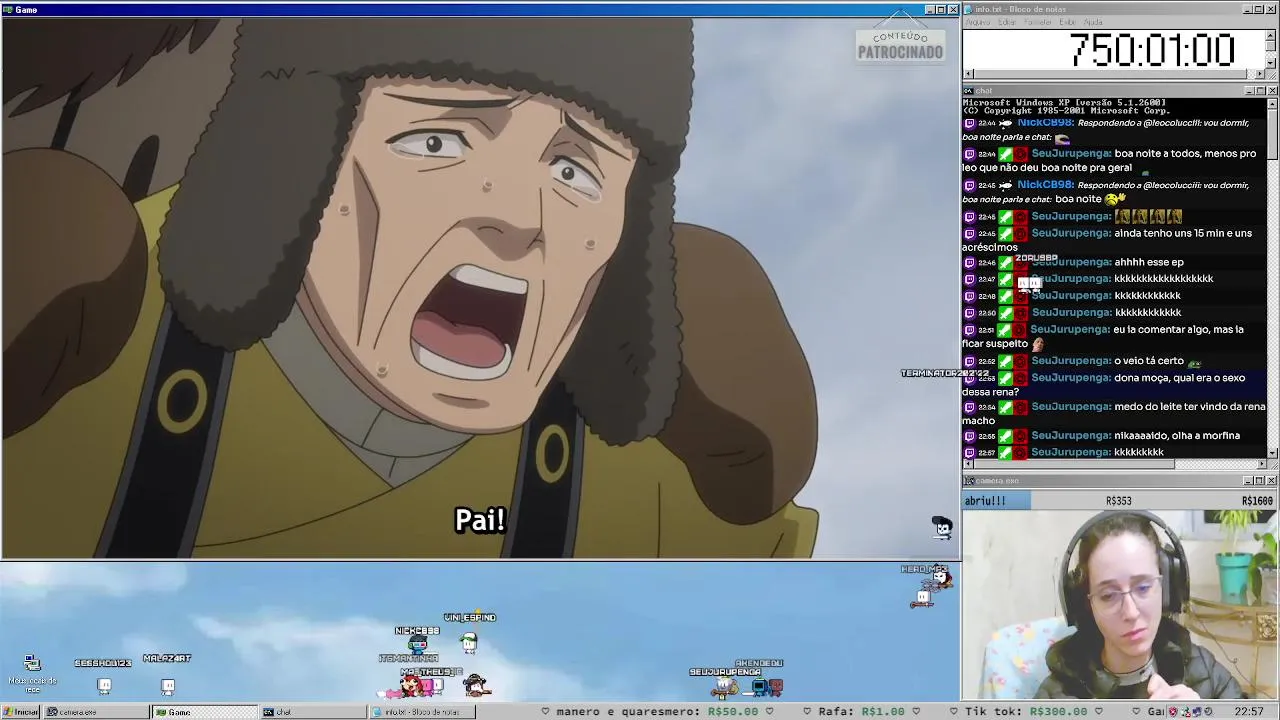Click 'nikaaaaido, olha a morfina' chat message

point(1177,435)
